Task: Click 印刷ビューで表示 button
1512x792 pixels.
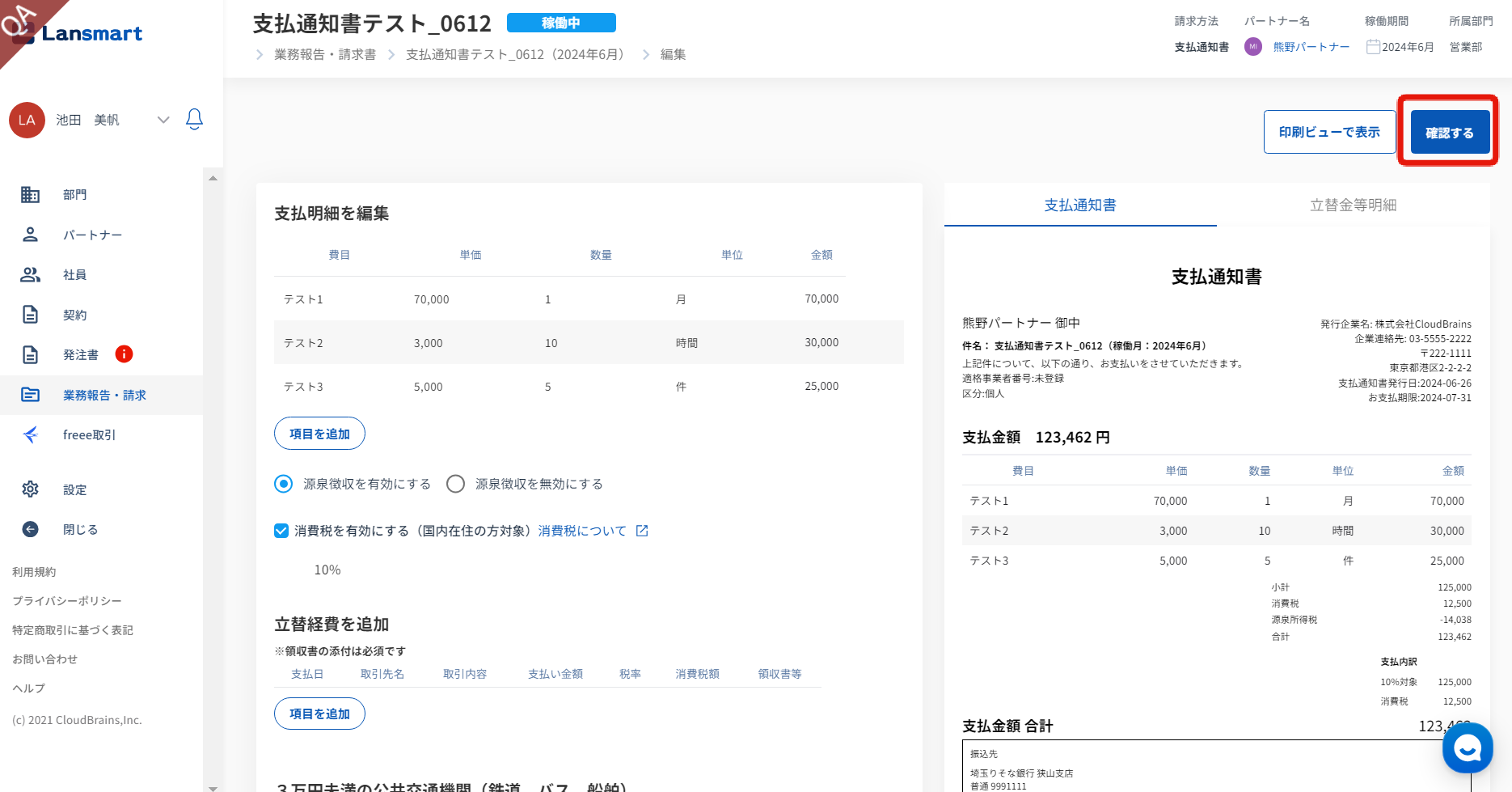Action: pos(1329,132)
